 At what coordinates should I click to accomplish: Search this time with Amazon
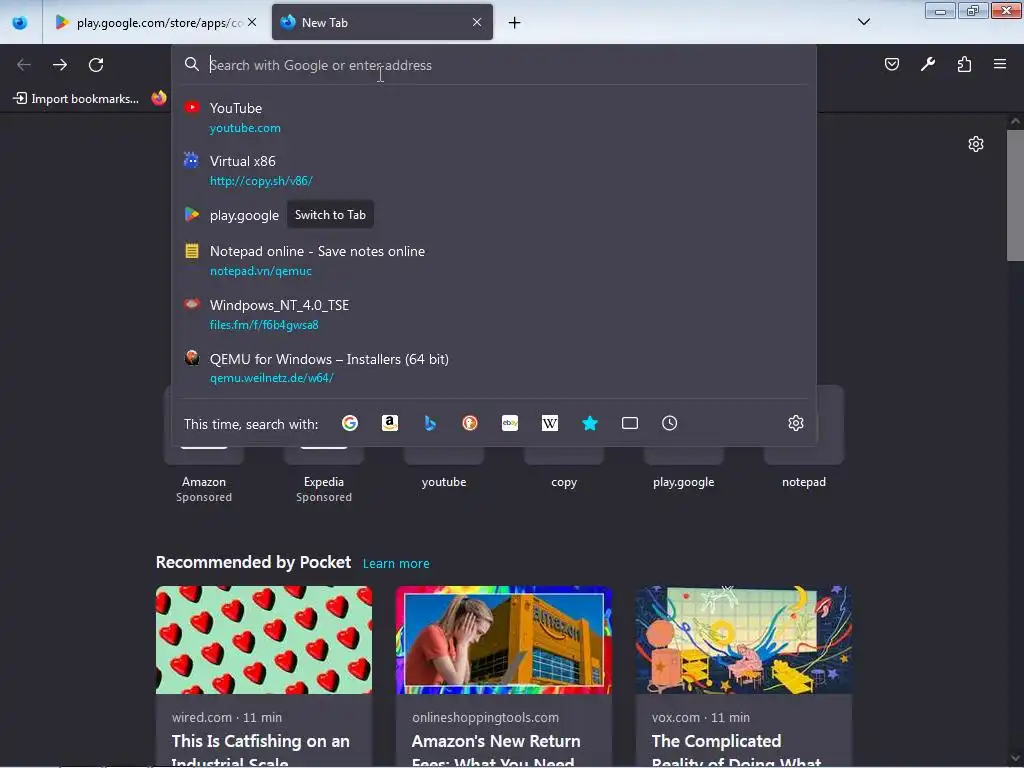(x=390, y=423)
